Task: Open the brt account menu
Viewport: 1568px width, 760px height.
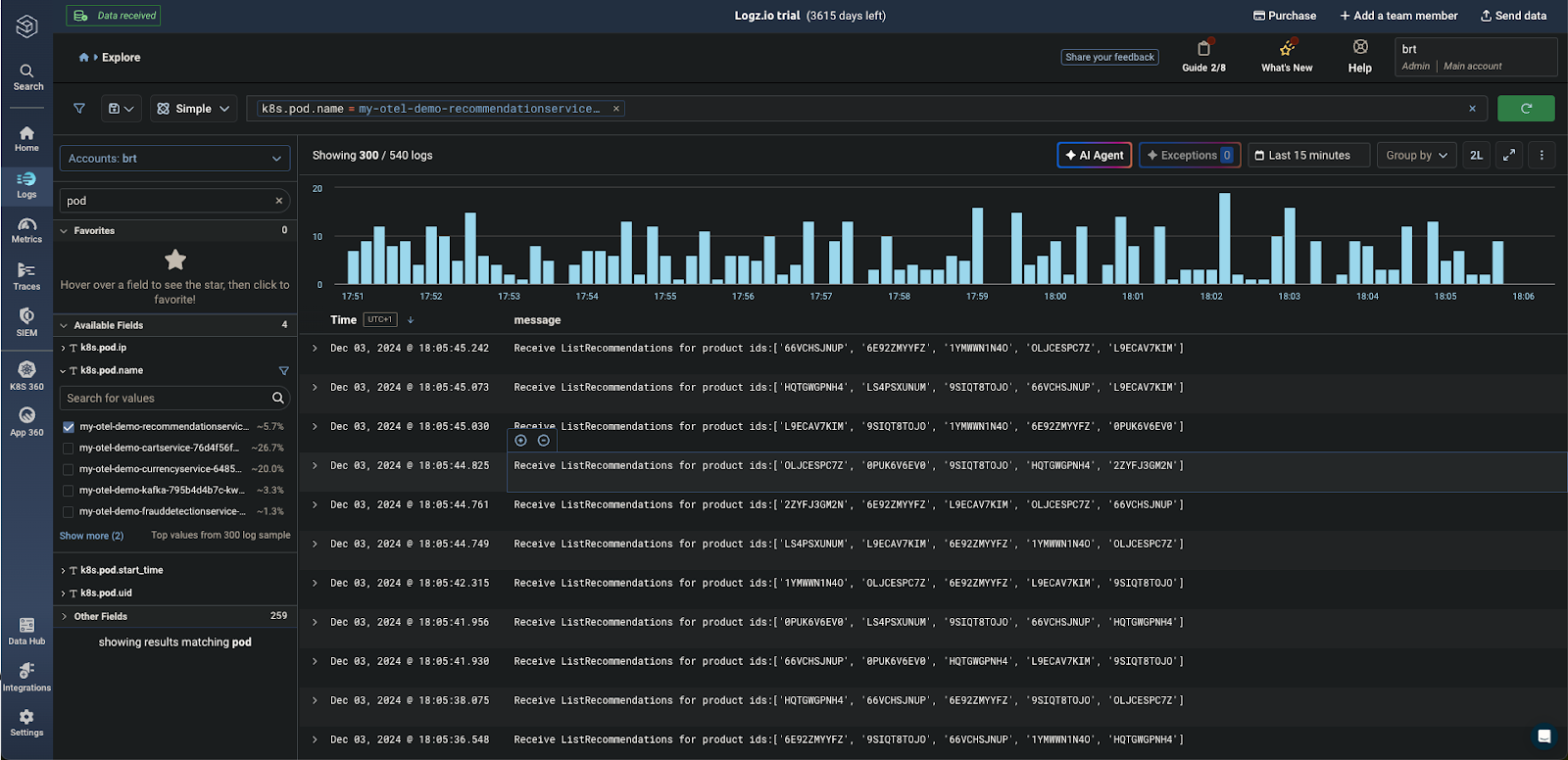Action: [1476, 57]
